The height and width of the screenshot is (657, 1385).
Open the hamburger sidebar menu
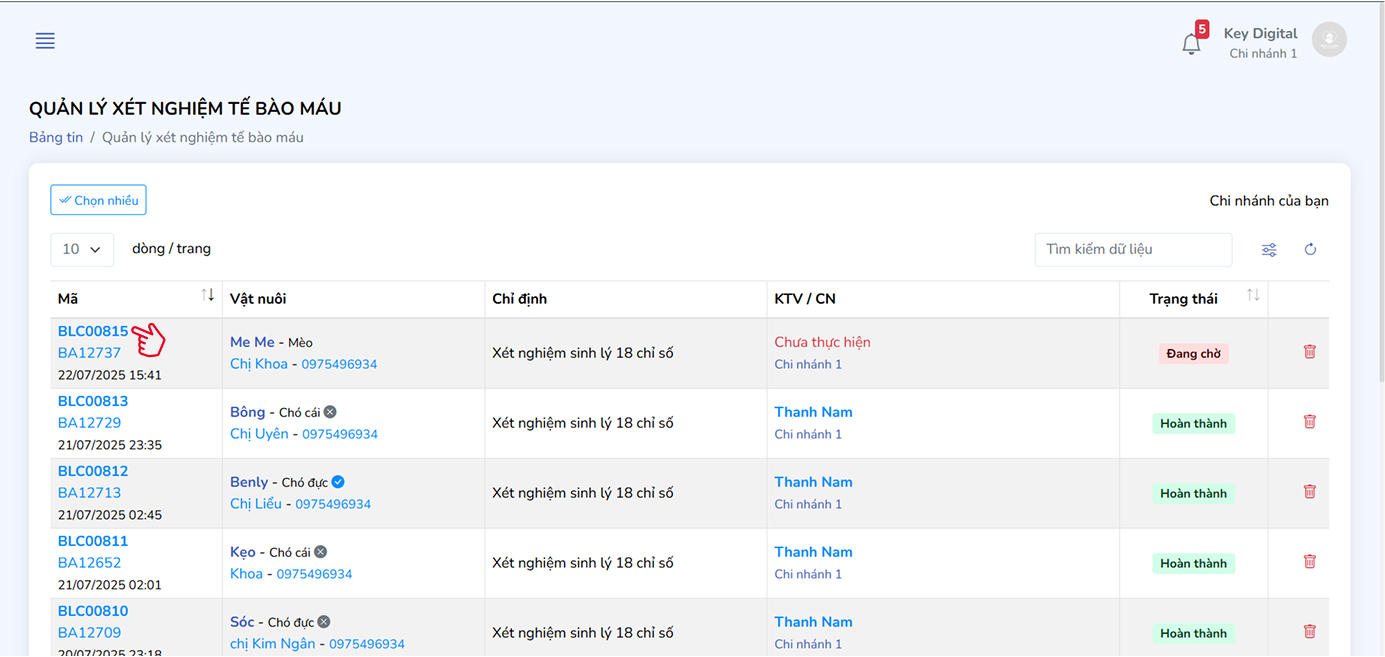pos(45,41)
